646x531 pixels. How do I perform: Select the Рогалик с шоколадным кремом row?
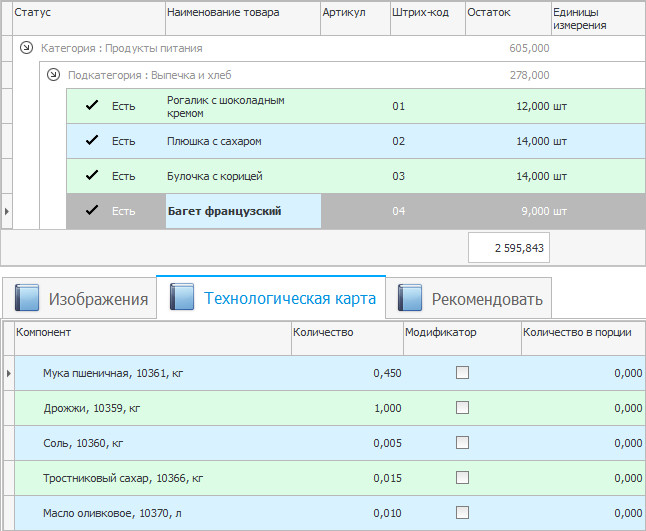(356, 106)
